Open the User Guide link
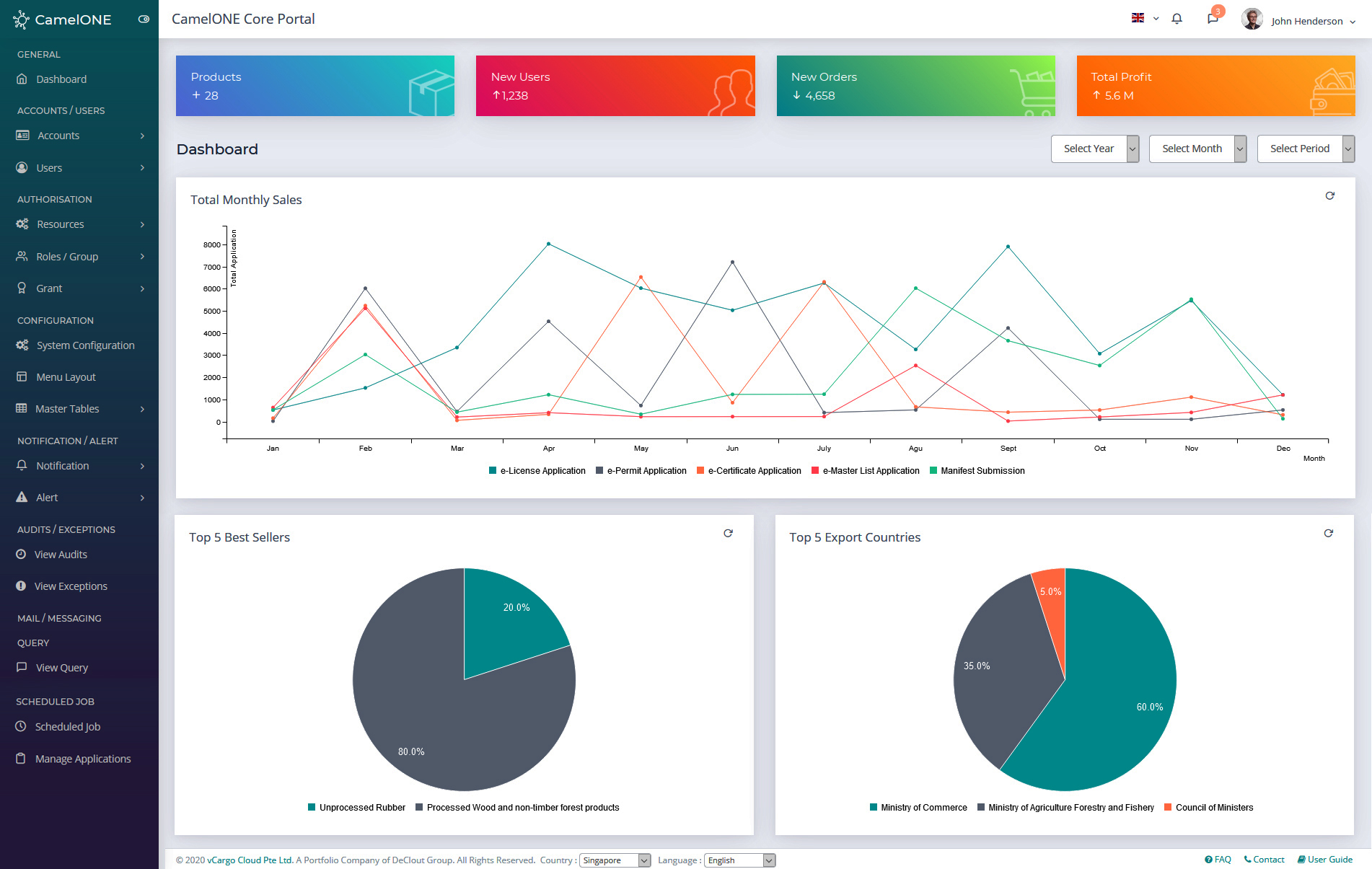Image resolution: width=1372 pixels, height=869 pixels. coord(1324,860)
